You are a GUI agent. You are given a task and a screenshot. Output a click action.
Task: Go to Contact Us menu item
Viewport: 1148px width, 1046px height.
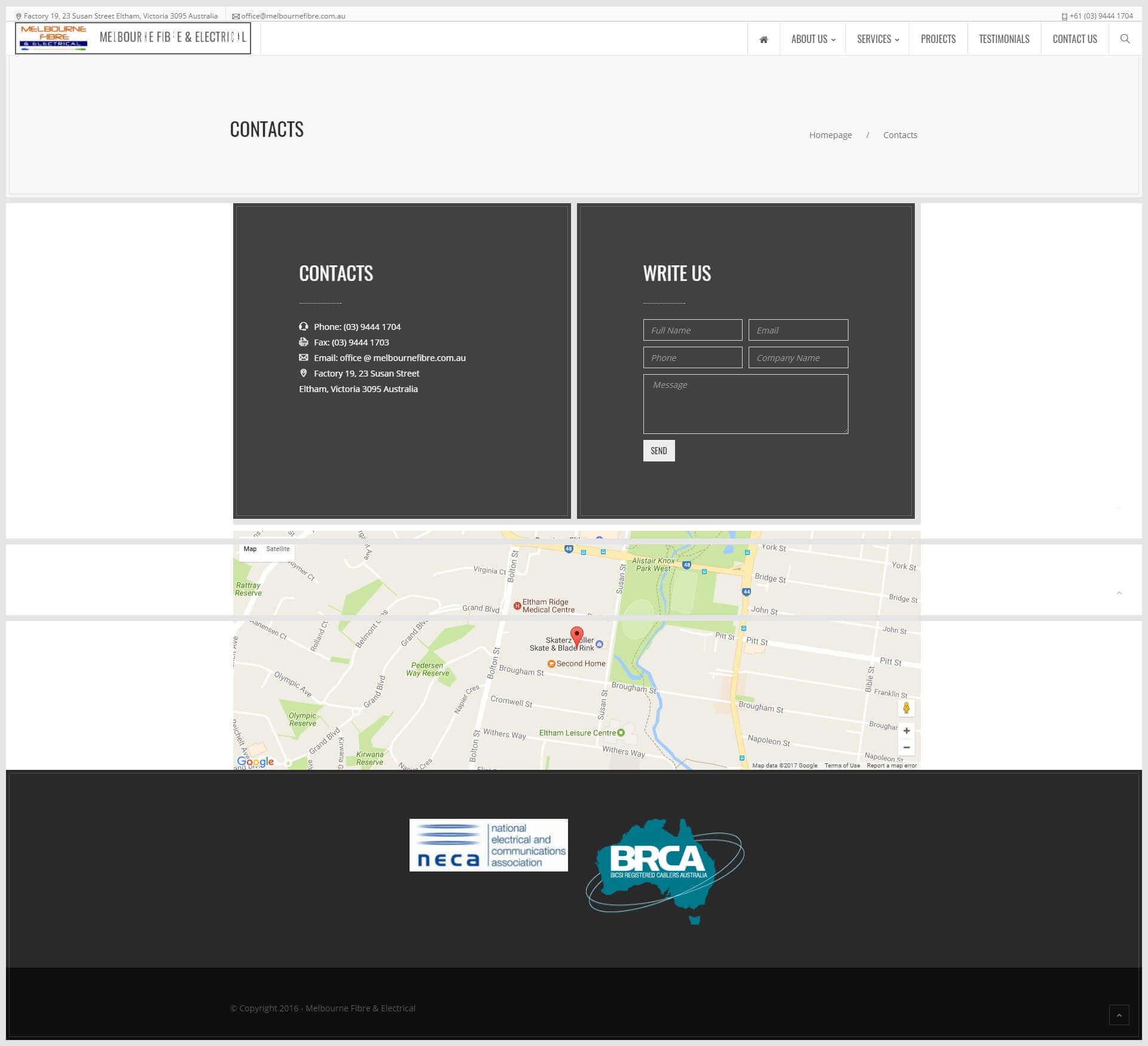click(1074, 39)
